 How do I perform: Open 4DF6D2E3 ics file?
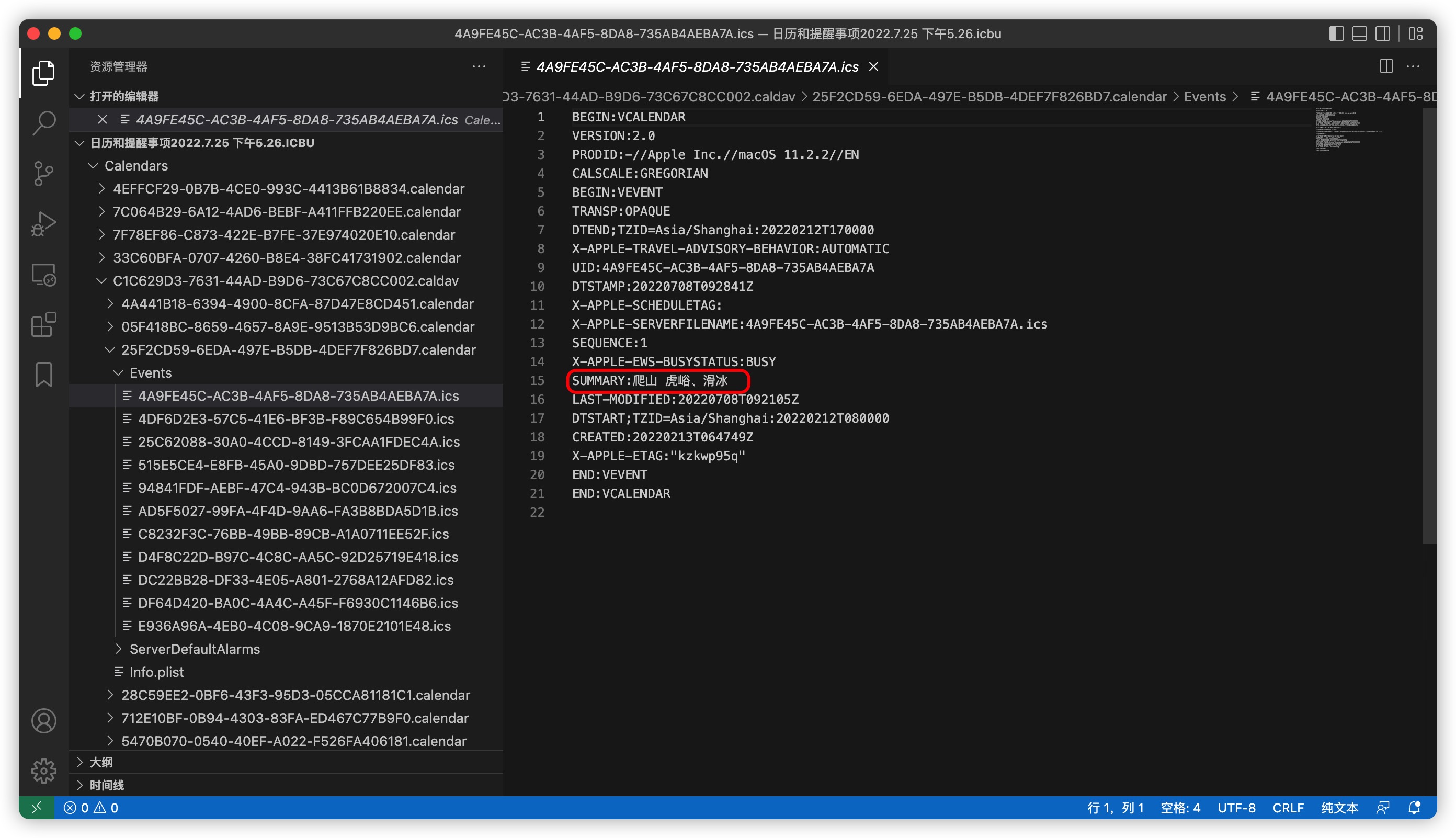(286, 418)
